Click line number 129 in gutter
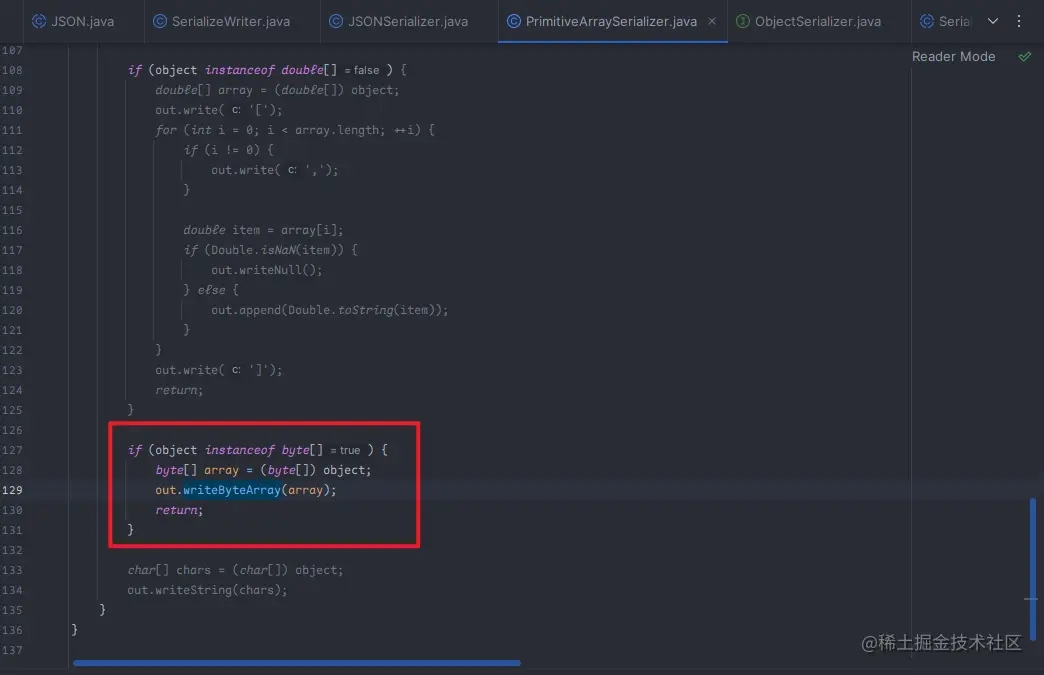Viewport: 1044px width, 675px height. click(x=12, y=490)
